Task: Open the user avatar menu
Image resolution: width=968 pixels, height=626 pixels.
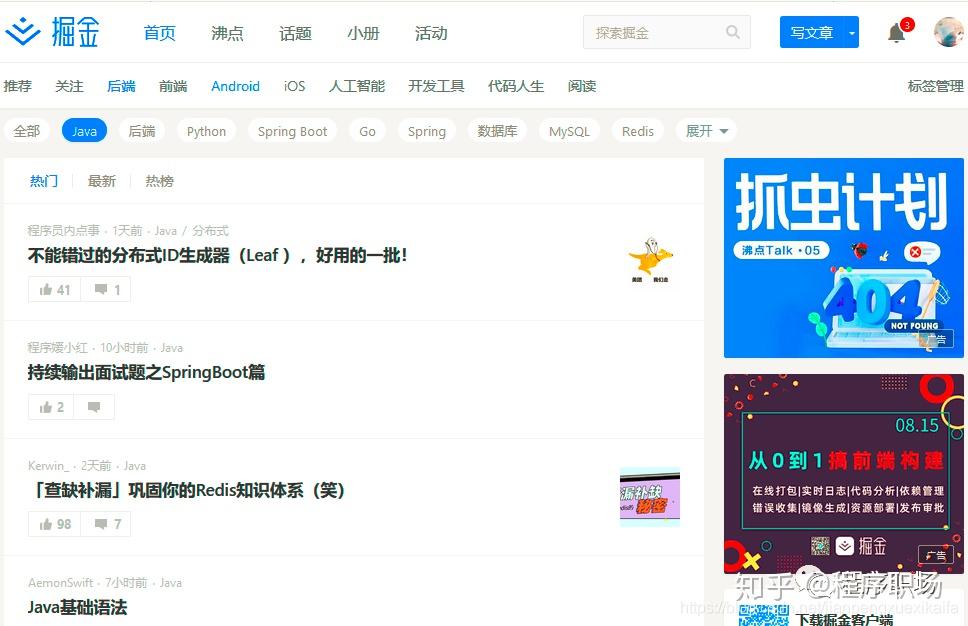Action: (x=949, y=32)
